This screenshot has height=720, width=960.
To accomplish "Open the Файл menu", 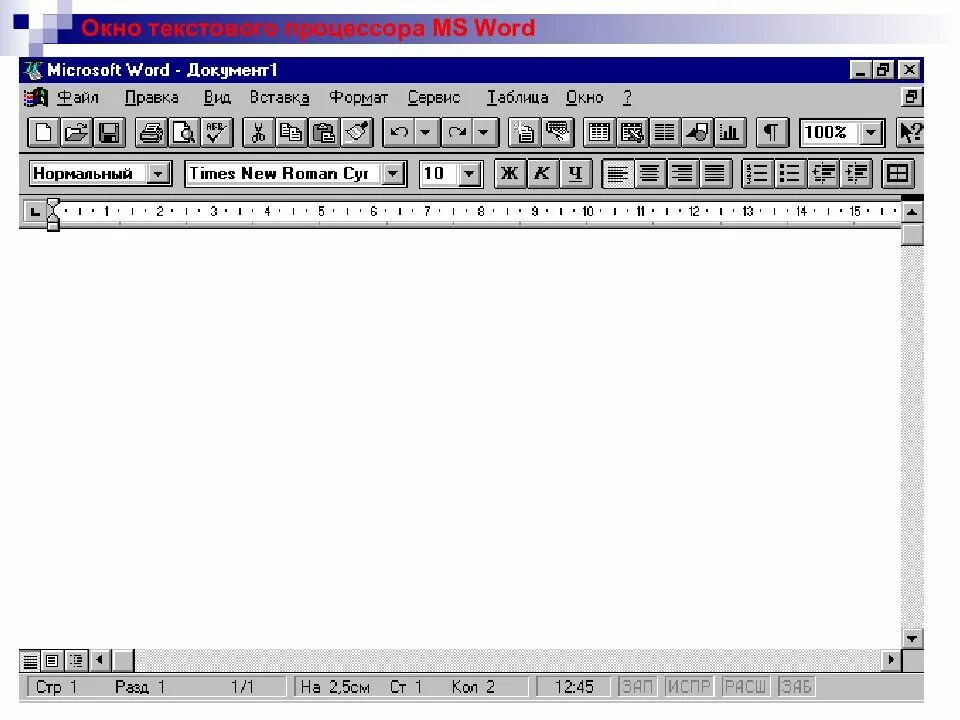I will (x=78, y=97).
